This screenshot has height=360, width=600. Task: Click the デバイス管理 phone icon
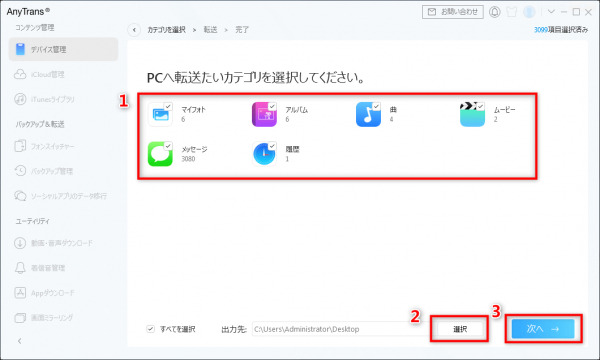(x=20, y=49)
